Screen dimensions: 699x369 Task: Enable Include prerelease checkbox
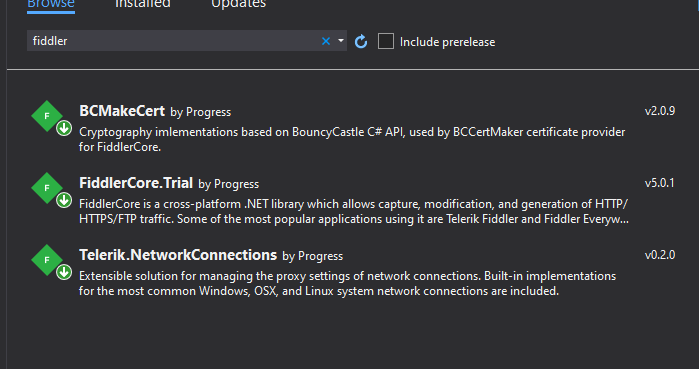click(386, 41)
